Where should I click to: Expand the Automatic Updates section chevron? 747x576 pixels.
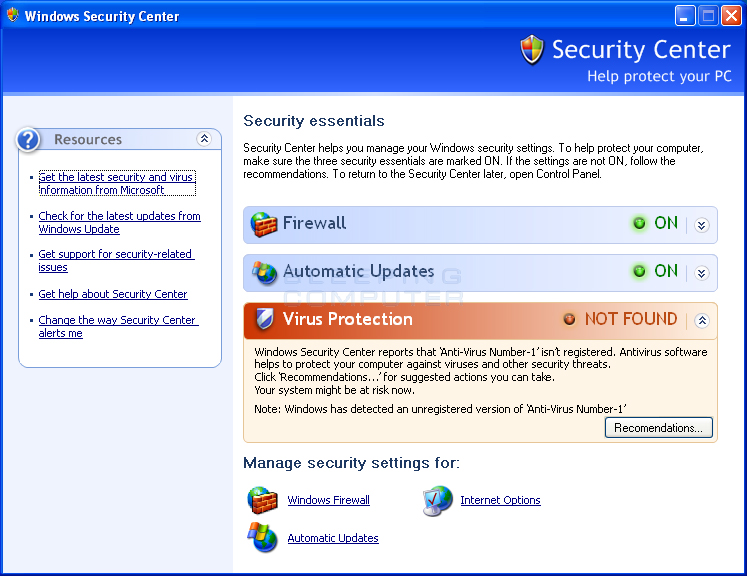(x=701, y=273)
